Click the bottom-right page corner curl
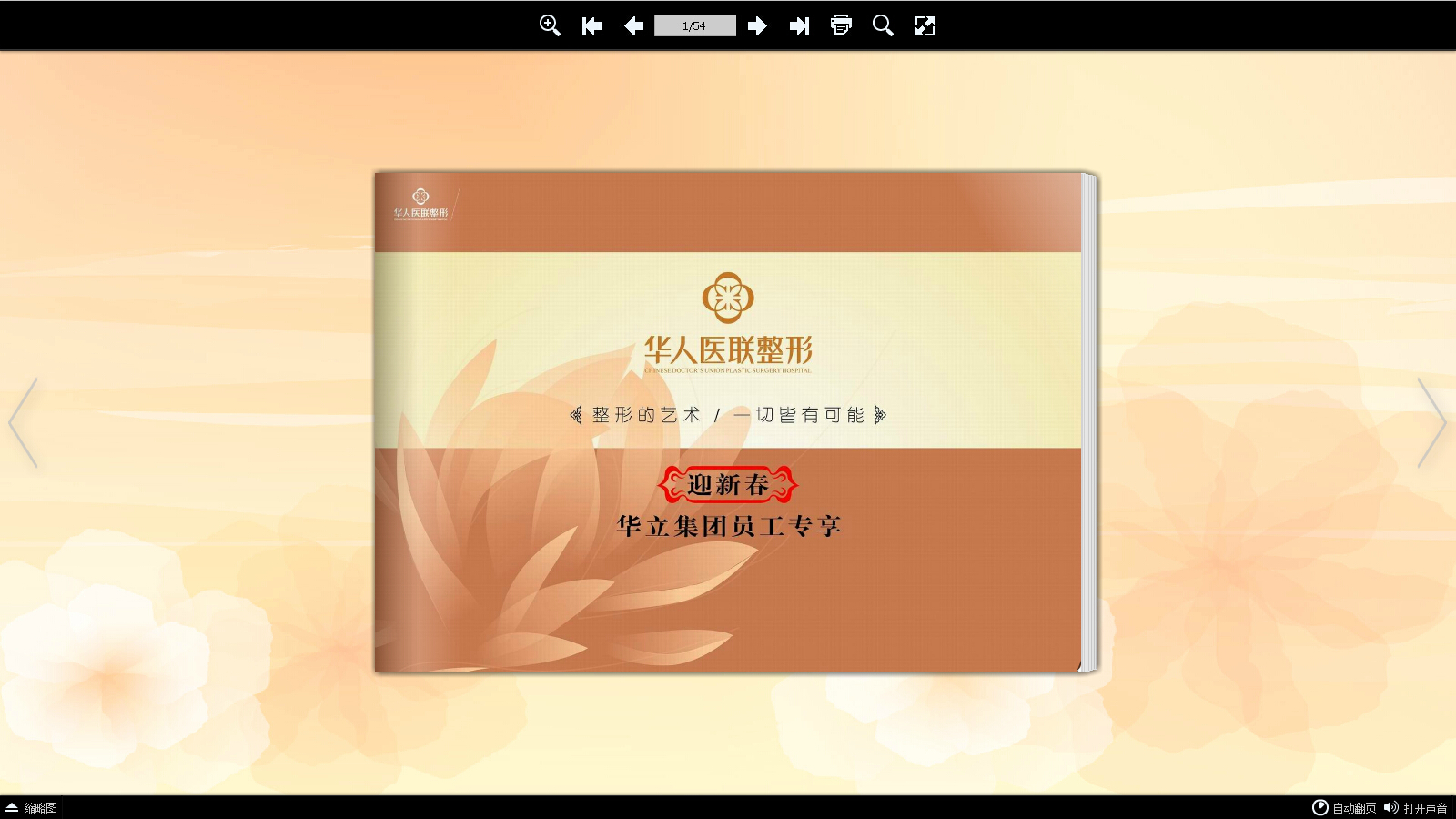Image resolution: width=1456 pixels, height=819 pixels. click(1081, 666)
